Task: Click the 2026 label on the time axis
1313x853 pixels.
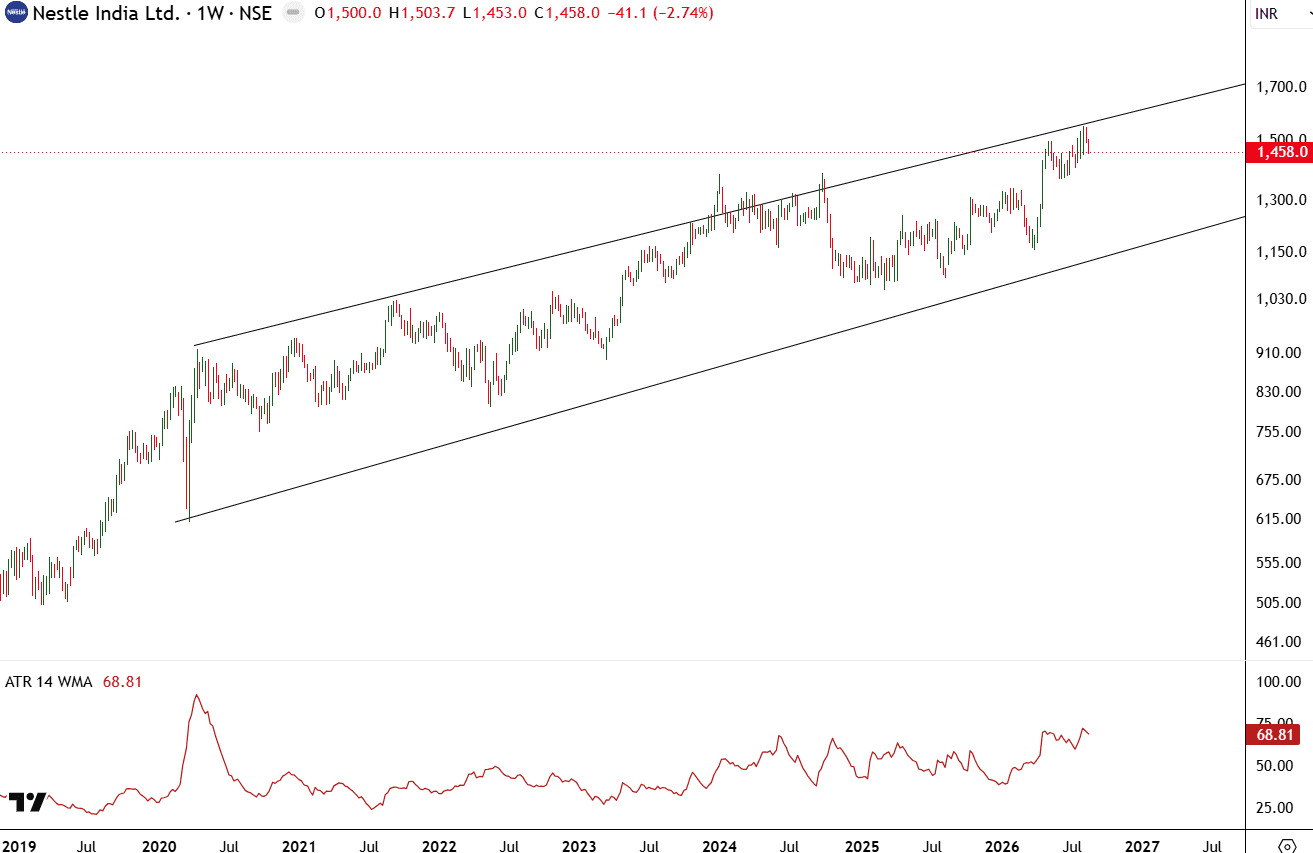Action: (1001, 846)
